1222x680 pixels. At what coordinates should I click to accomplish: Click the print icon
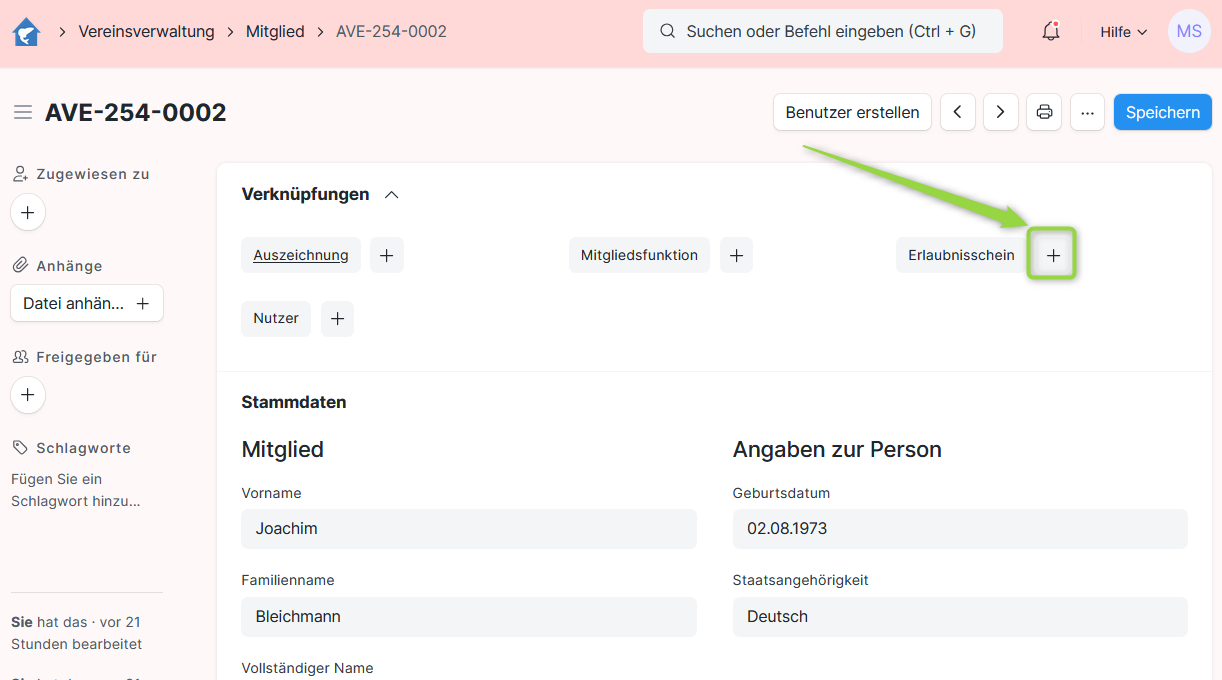(1044, 112)
